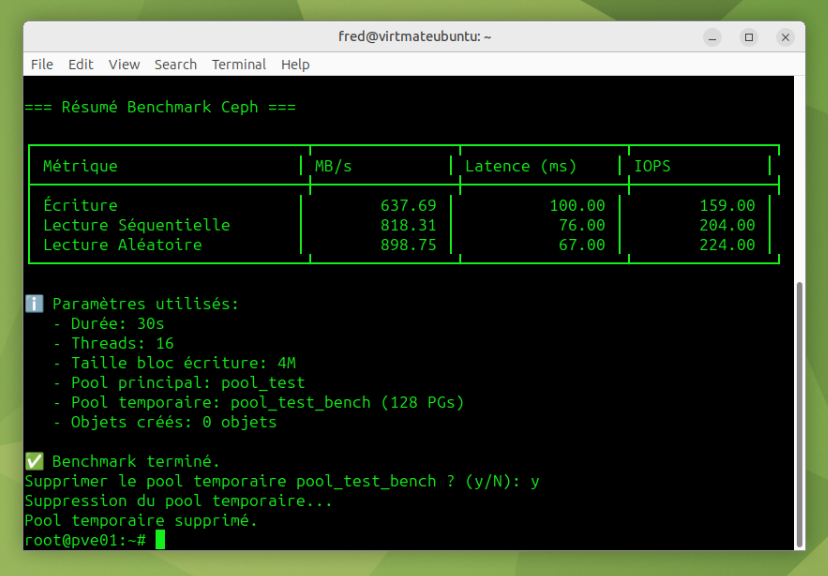
Task: Click the value 818.31
Action: [x=408, y=225]
